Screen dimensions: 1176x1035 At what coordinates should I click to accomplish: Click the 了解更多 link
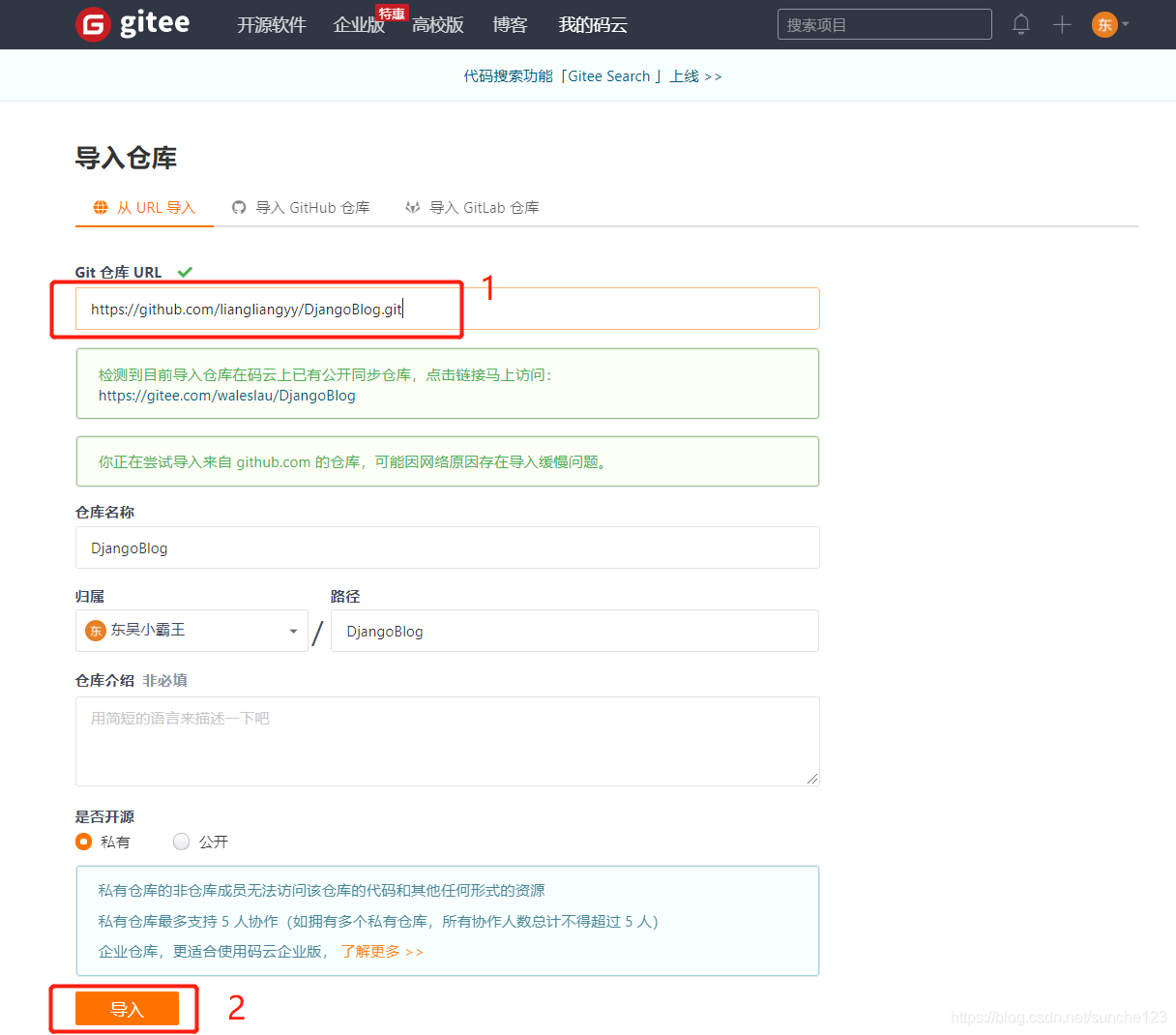click(382, 952)
